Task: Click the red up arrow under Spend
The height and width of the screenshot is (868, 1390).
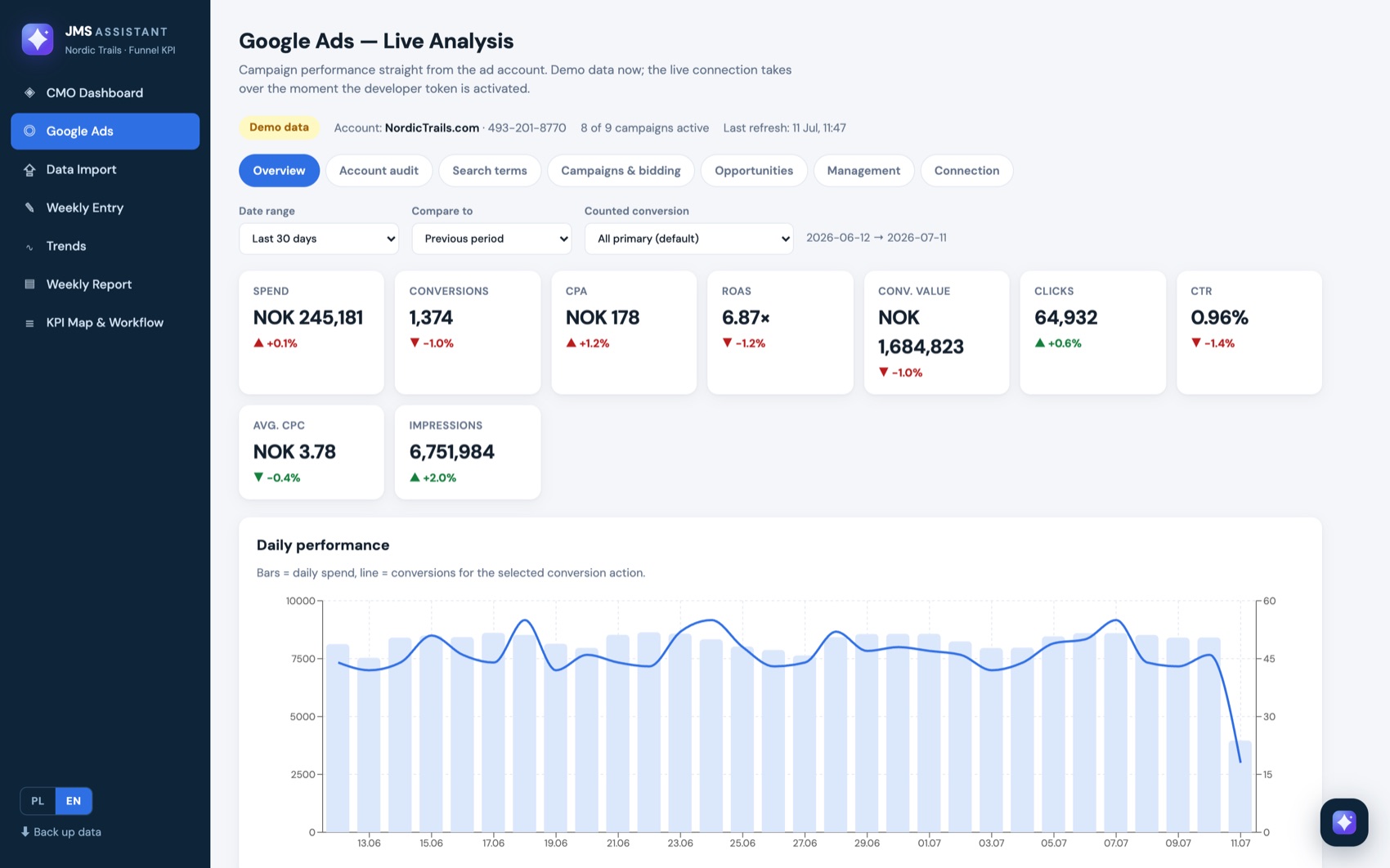Action: click(258, 343)
